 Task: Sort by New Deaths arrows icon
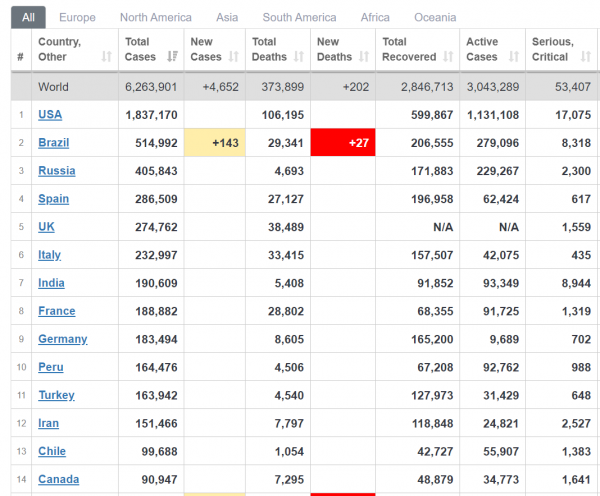[x=364, y=57]
